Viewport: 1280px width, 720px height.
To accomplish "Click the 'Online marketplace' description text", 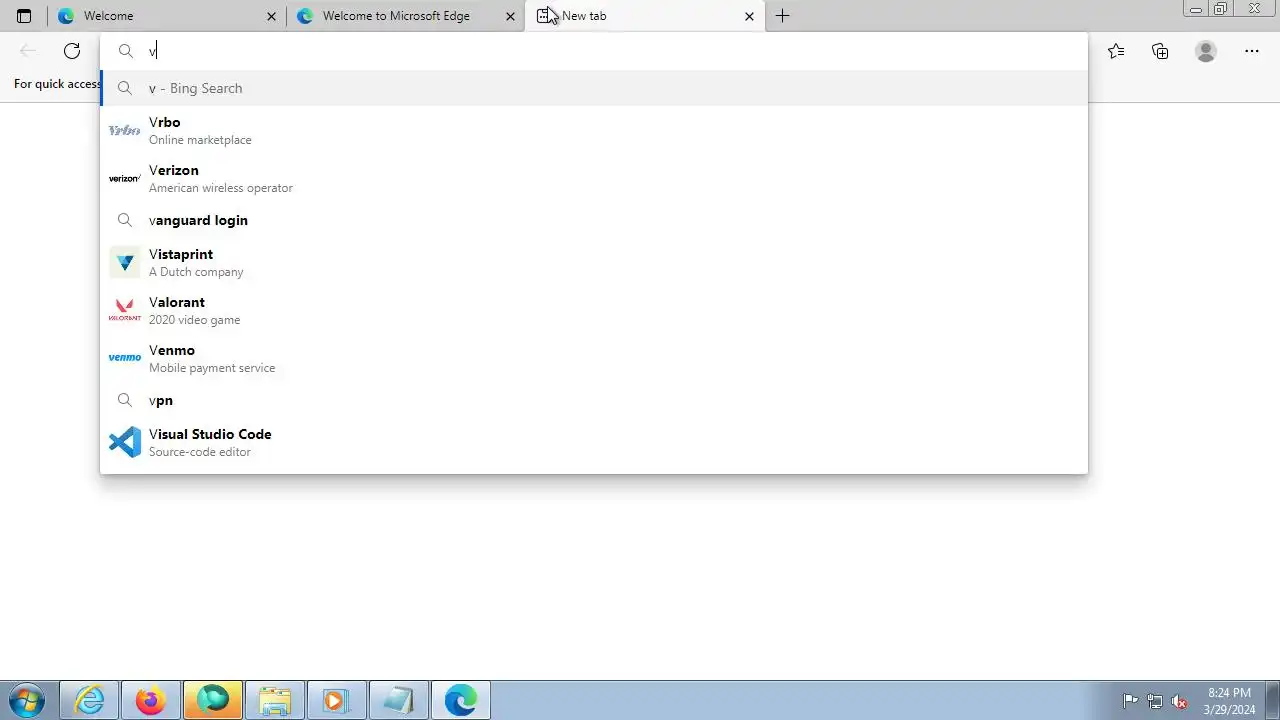I will [x=200, y=140].
